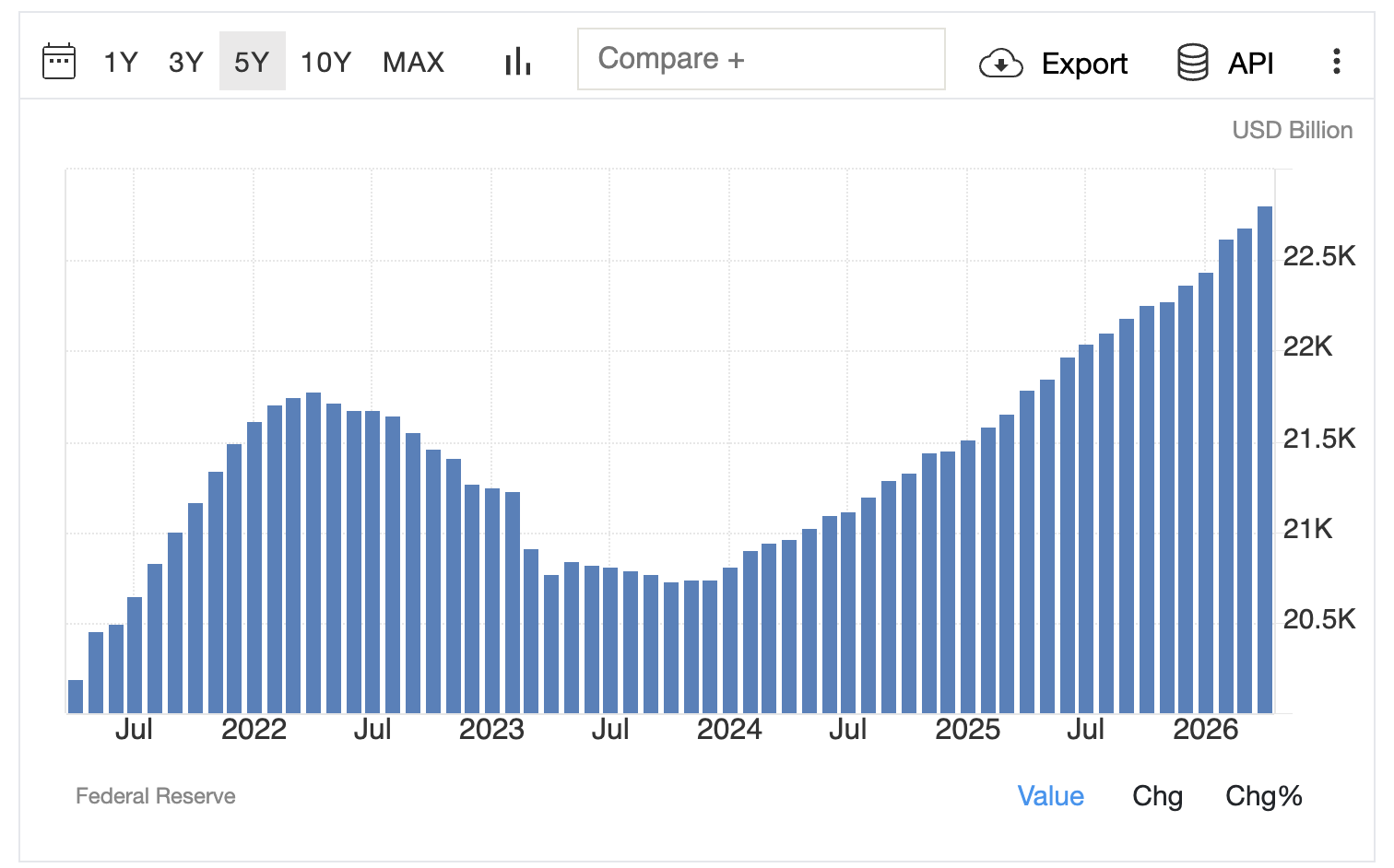Click the 2022 x-axis label
Image resolution: width=1394 pixels, height=868 pixels.
pyautogui.click(x=254, y=730)
